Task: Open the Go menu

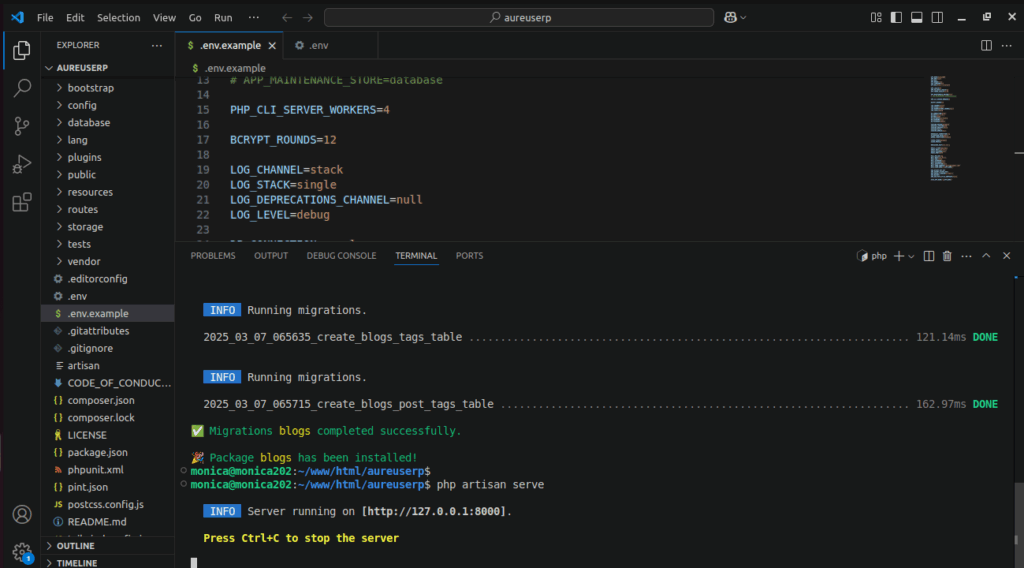Action: 195,18
